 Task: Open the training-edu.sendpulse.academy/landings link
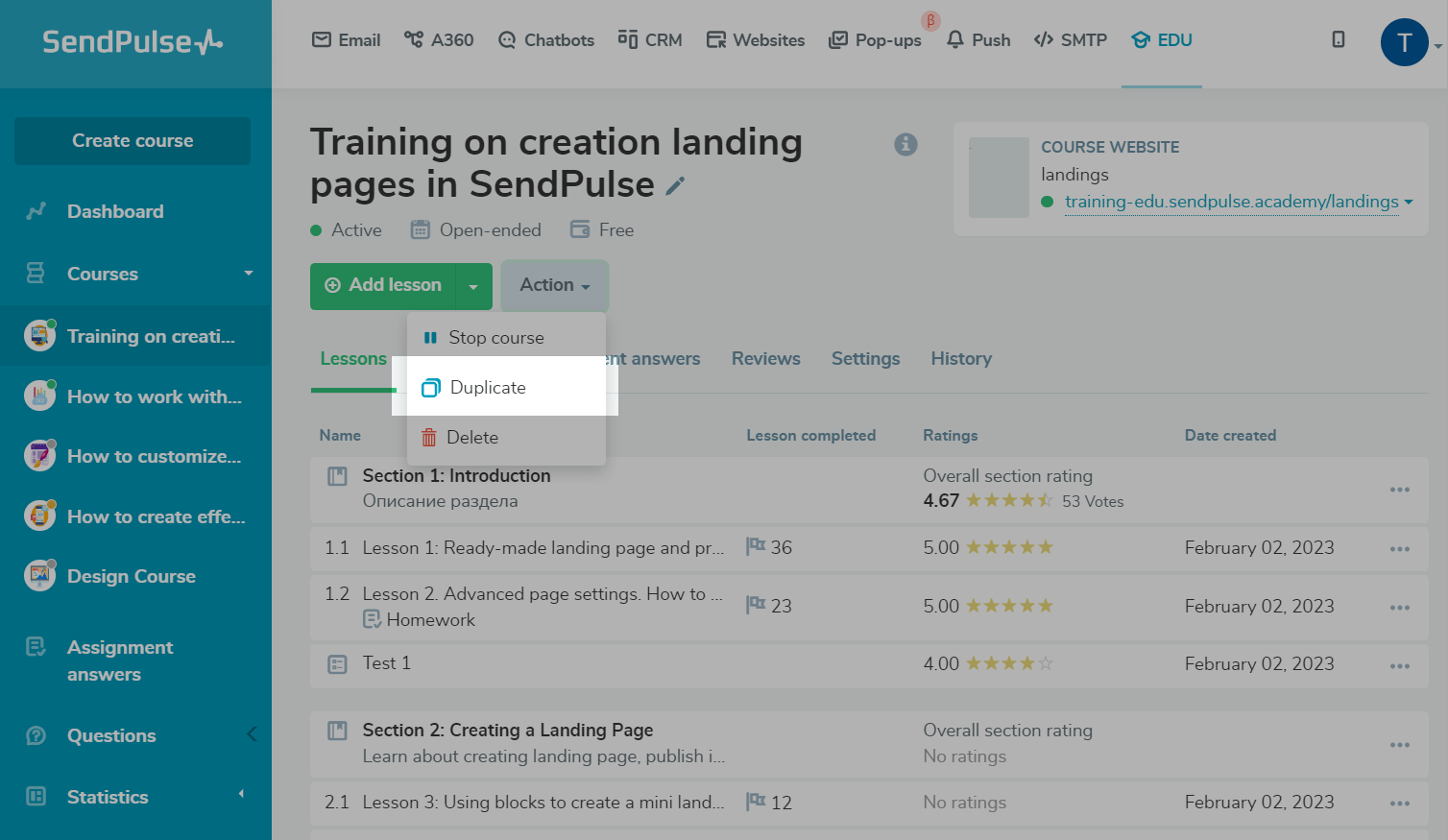point(1231,202)
